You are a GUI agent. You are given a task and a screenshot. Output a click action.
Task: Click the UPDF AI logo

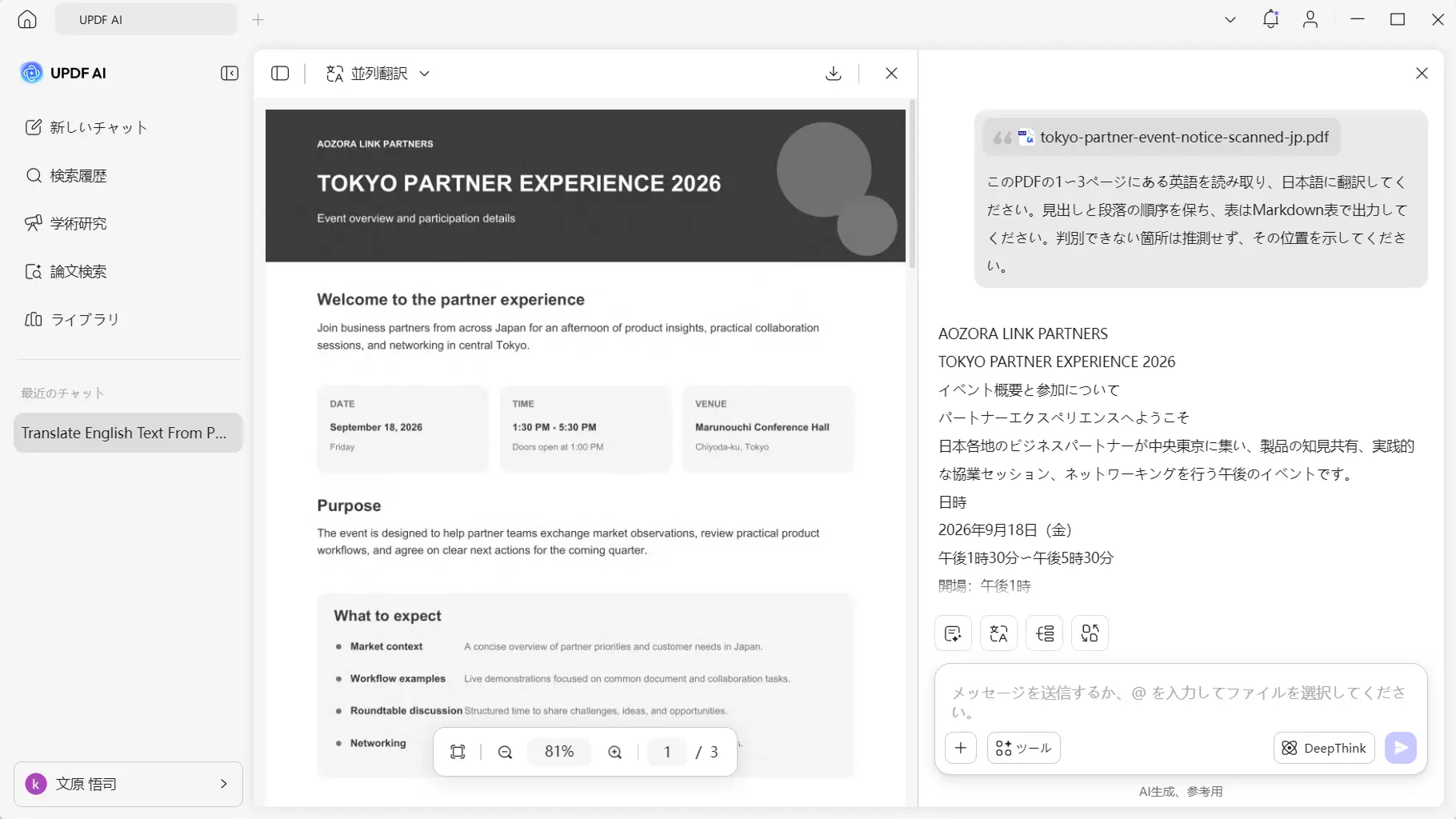point(63,73)
